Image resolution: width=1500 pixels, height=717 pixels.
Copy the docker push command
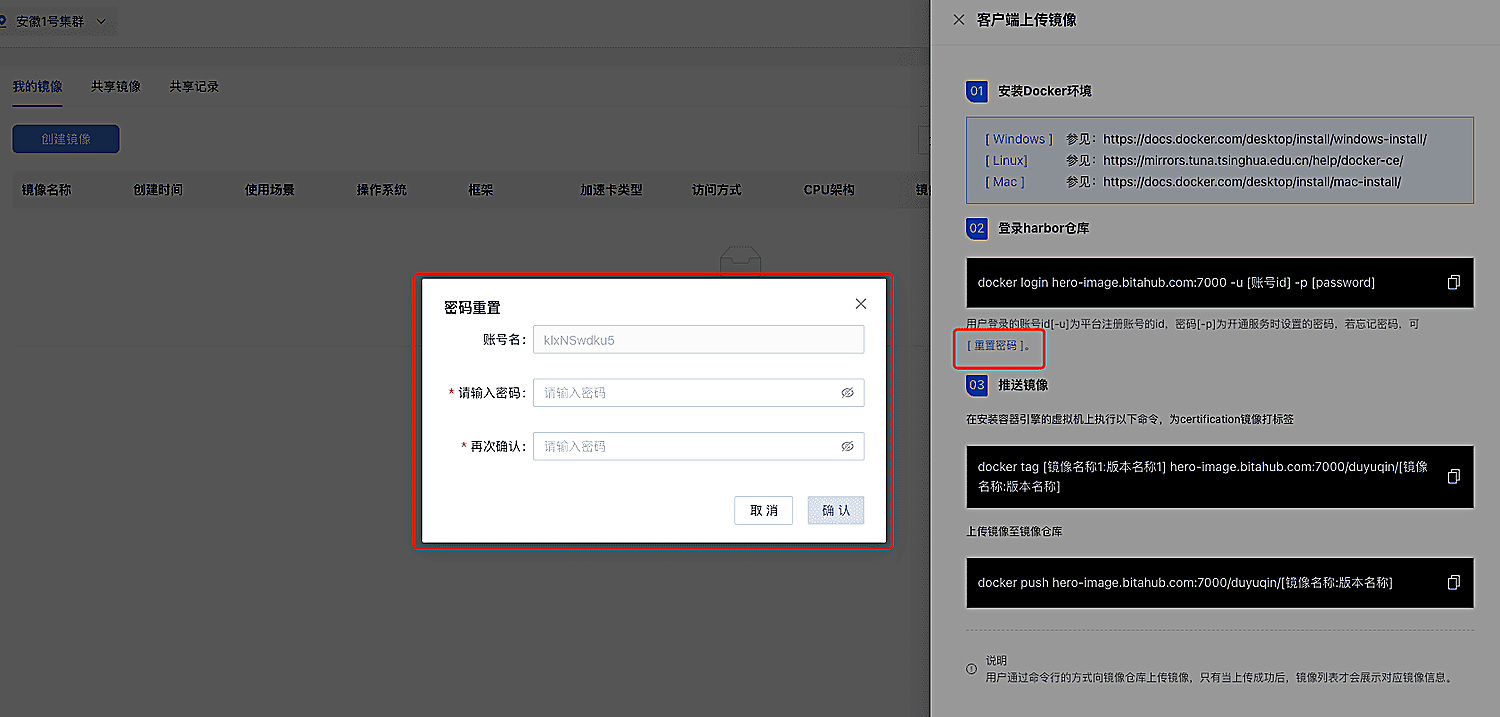[x=1454, y=582]
